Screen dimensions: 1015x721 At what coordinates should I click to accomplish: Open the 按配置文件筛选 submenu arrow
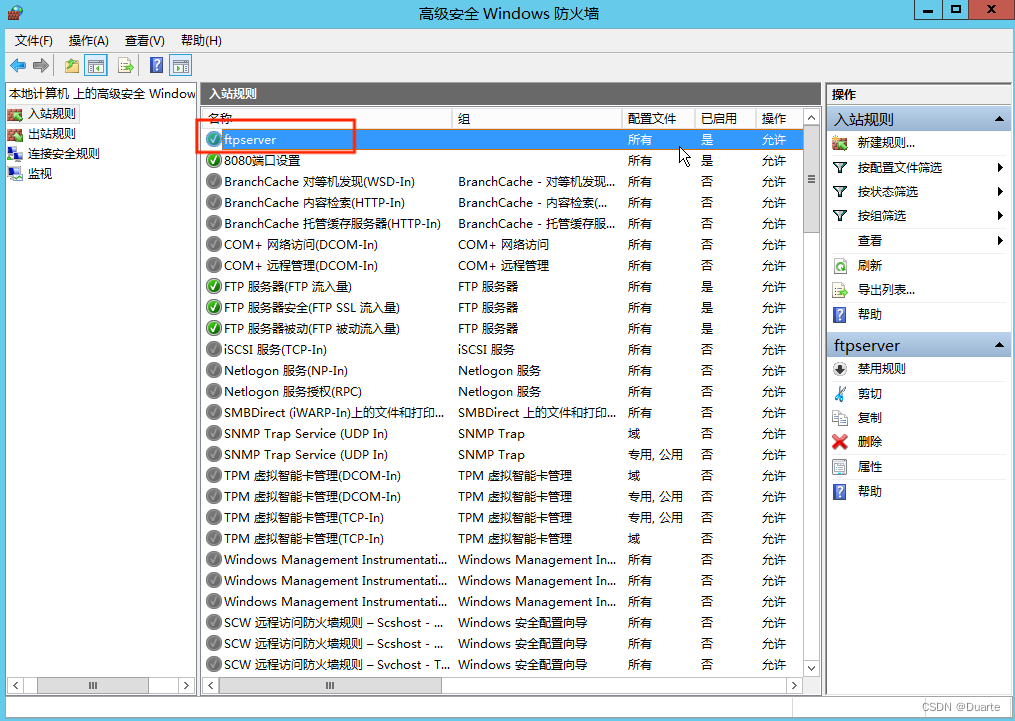(1000, 168)
